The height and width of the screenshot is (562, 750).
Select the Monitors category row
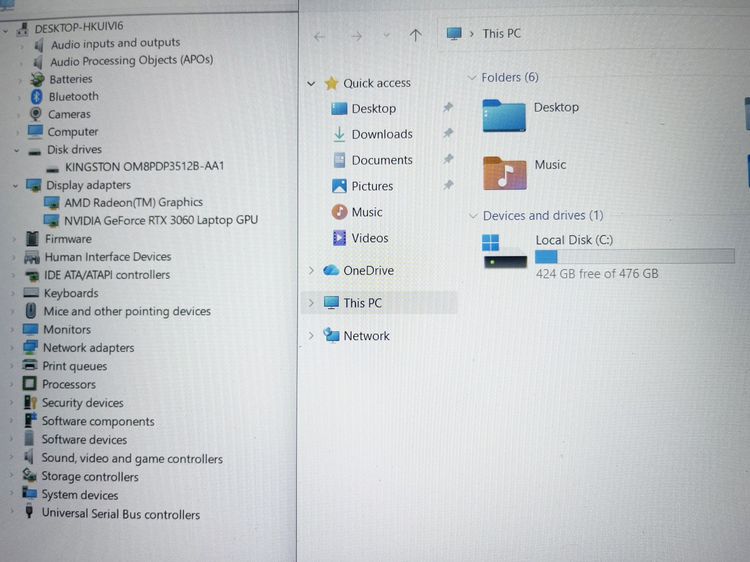pyautogui.click(x=67, y=330)
